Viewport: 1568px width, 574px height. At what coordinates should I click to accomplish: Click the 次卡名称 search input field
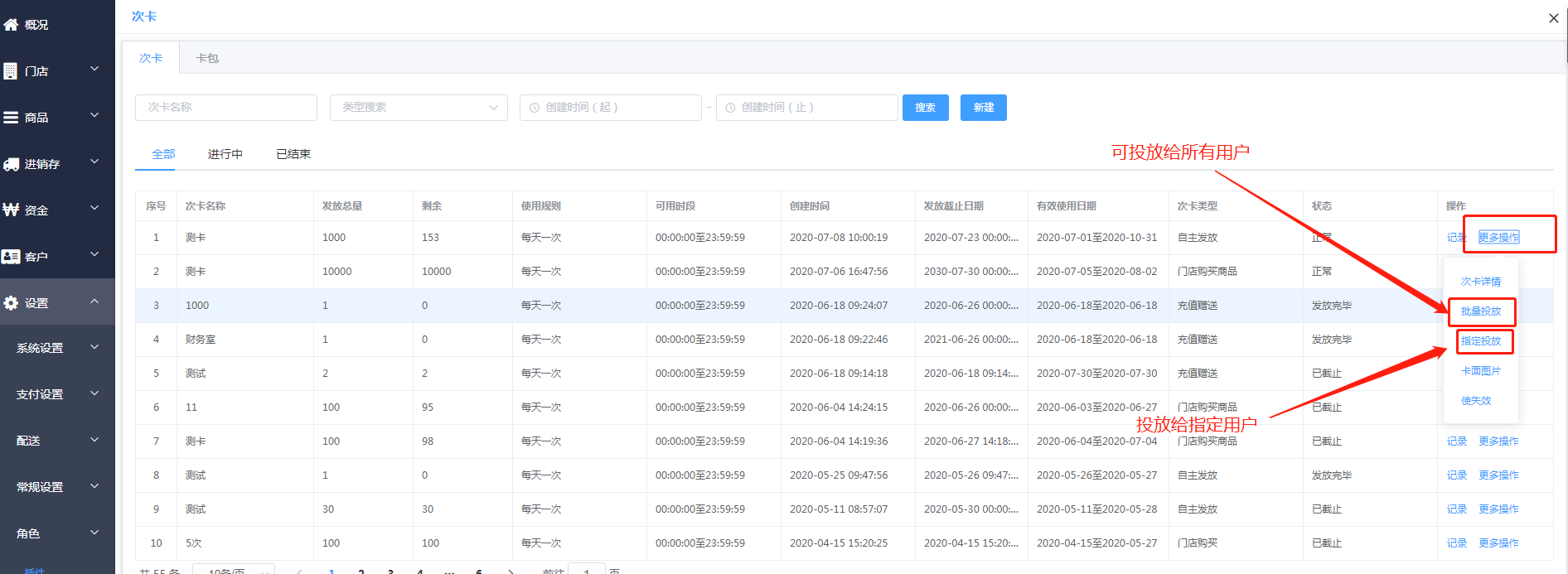point(226,108)
